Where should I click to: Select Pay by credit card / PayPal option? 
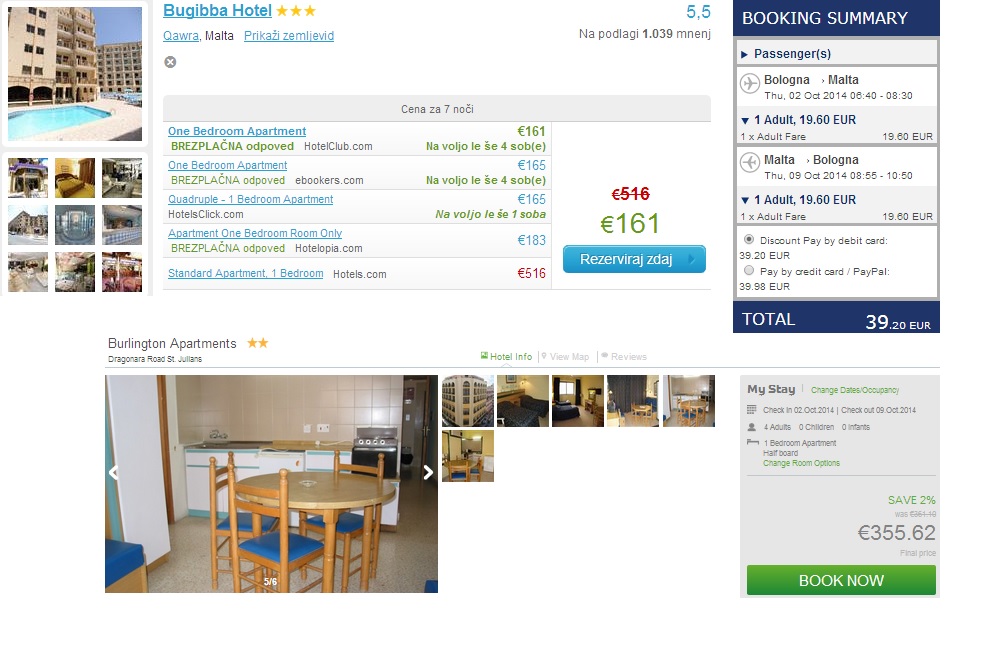(x=749, y=271)
